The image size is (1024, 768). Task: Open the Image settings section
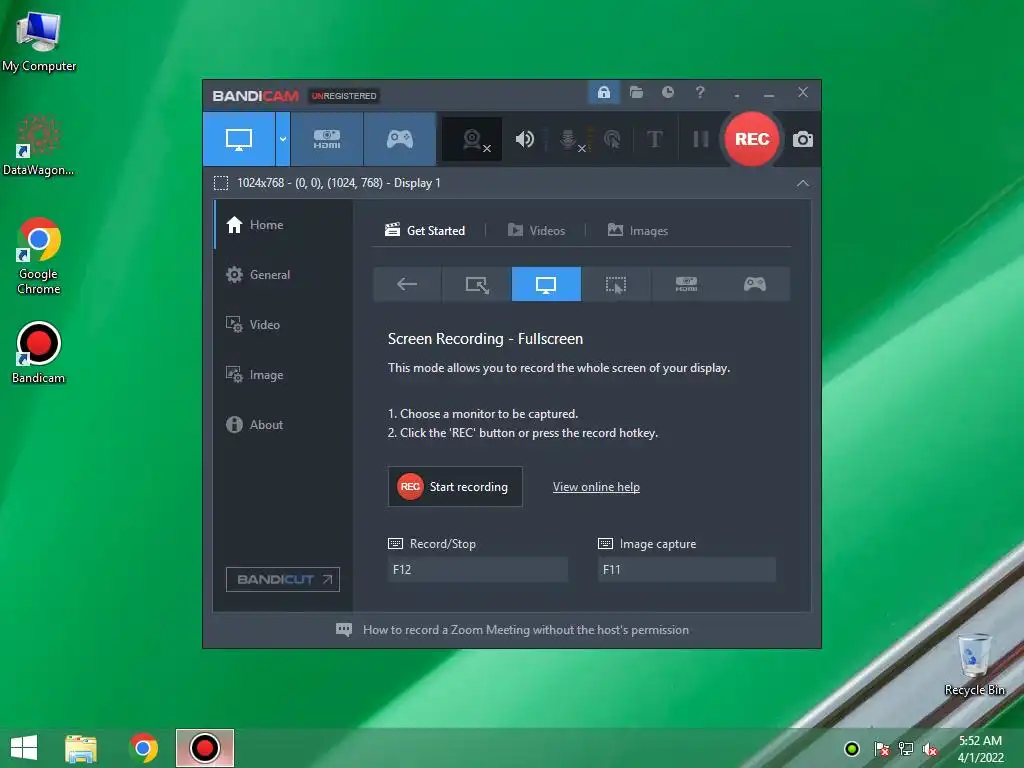click(283, 375)
